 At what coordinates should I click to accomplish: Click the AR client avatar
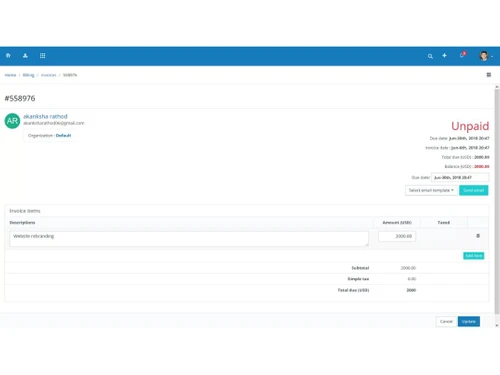tap(12, 121)
